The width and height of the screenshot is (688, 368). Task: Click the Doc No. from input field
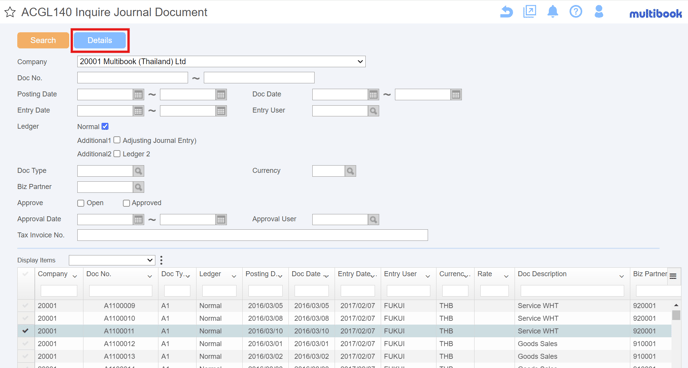[x=133, y=78]
